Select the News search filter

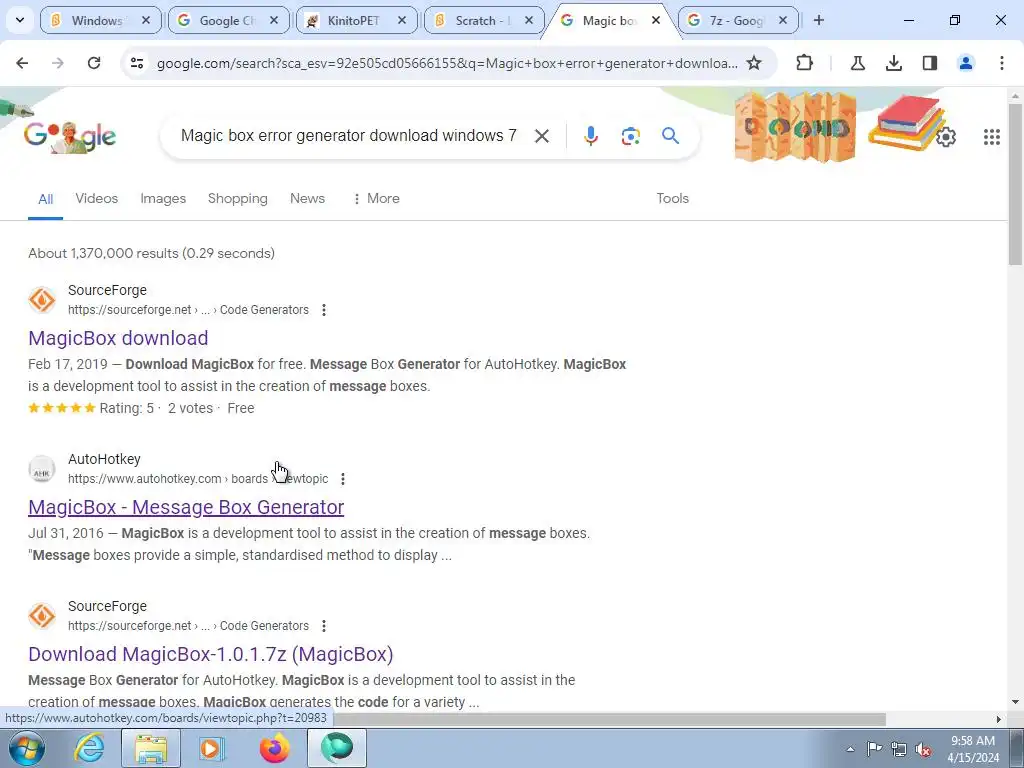[x=308, y=199]
